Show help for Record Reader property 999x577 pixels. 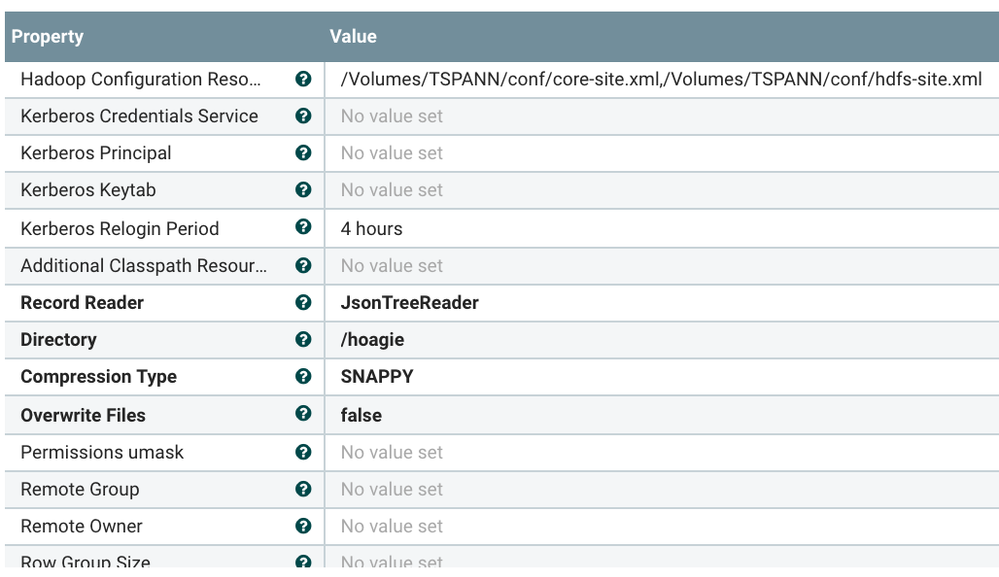click(x=304, y=302)
